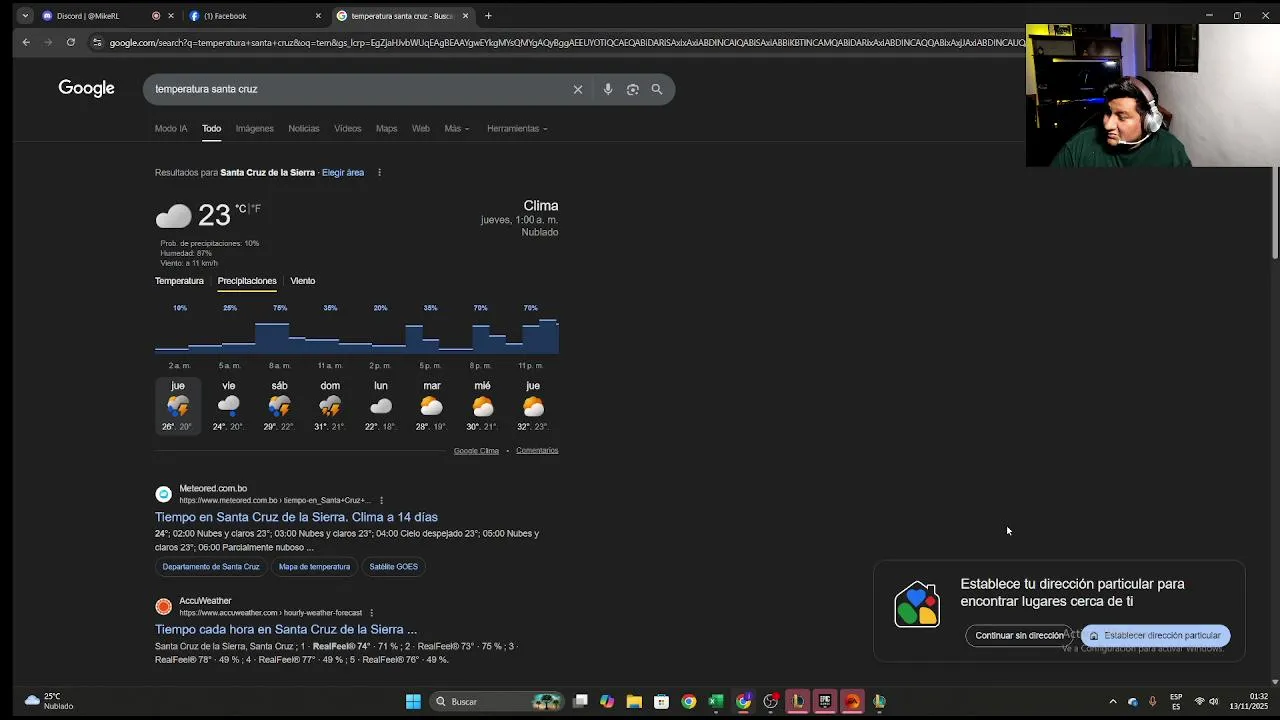This screenshot has width=1280, height=720.
Task: Clear the search box with the X icon
Action: [x=577, y=89]
